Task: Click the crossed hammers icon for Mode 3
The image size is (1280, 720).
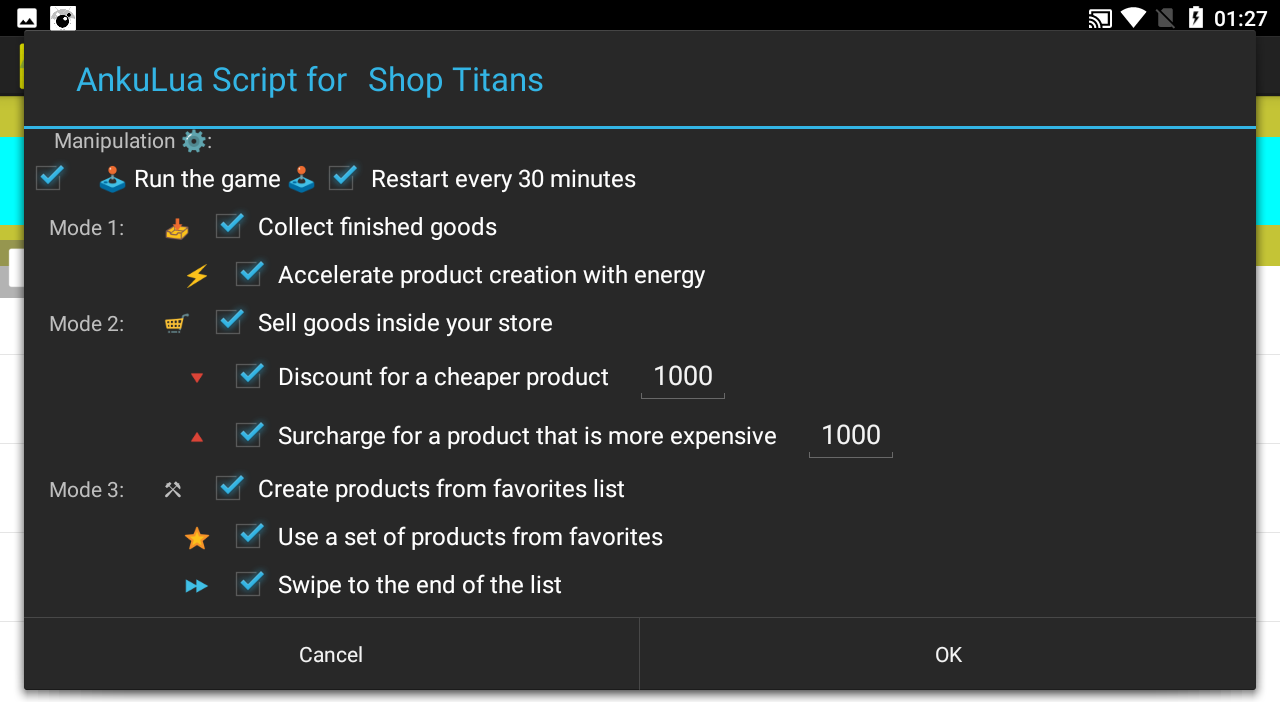Action: click(173, 490)
